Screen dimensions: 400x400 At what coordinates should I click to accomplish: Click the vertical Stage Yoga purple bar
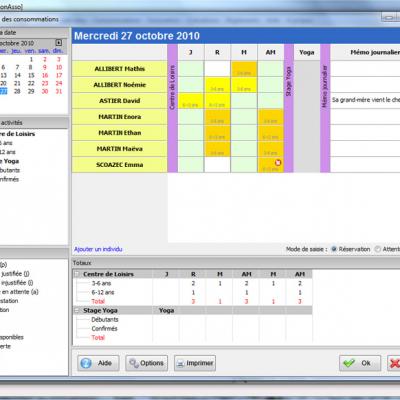pyautogui.click(x=289, y=108)
